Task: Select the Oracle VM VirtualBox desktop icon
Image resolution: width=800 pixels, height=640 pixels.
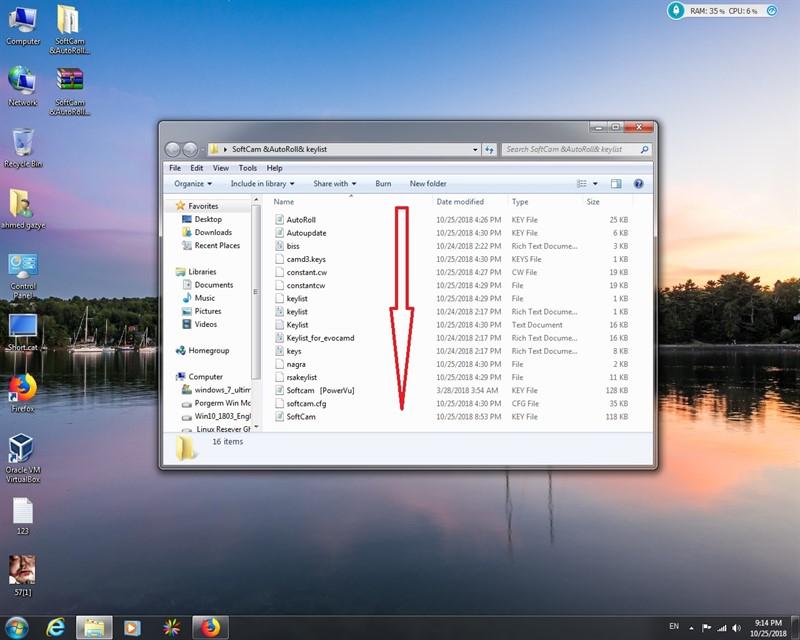Action: pyautogui.click(x=23, y=458)
